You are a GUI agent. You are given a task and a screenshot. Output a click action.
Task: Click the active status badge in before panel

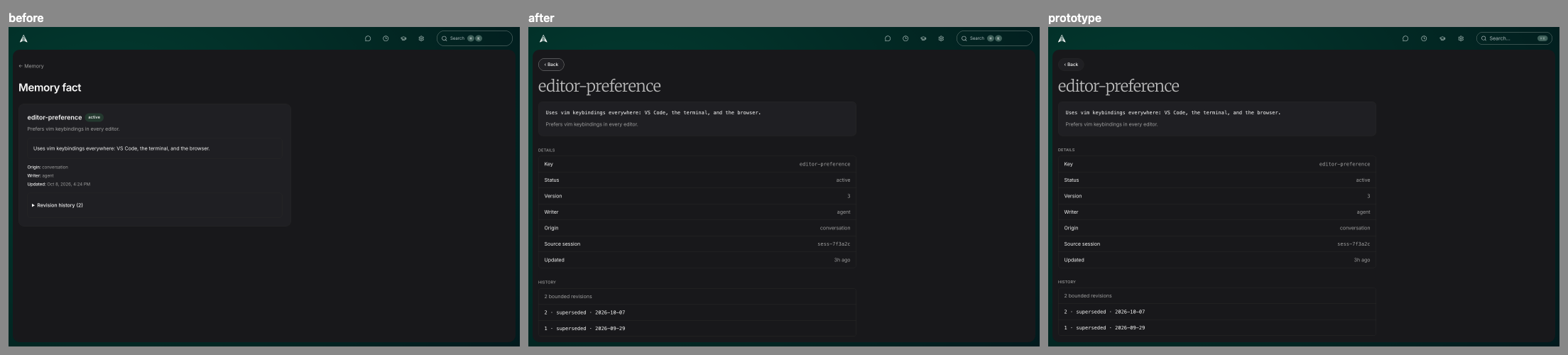pyautogui.click(x=94, y=117)
